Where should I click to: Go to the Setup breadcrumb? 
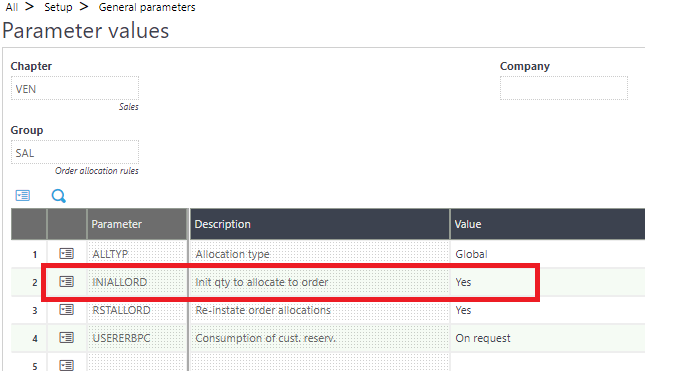click(58, 7)
